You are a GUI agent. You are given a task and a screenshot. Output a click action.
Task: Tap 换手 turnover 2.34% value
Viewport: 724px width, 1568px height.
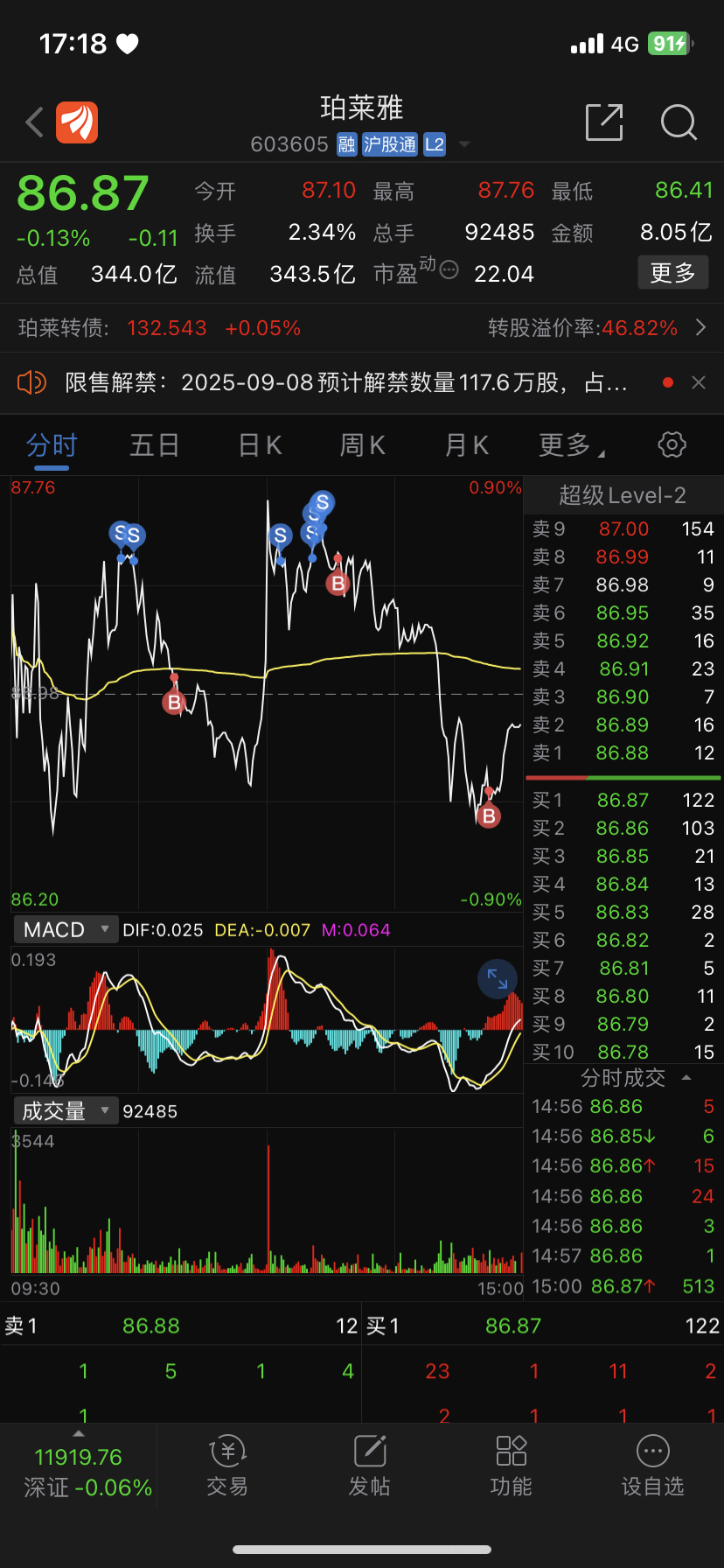tap(323, 233)
